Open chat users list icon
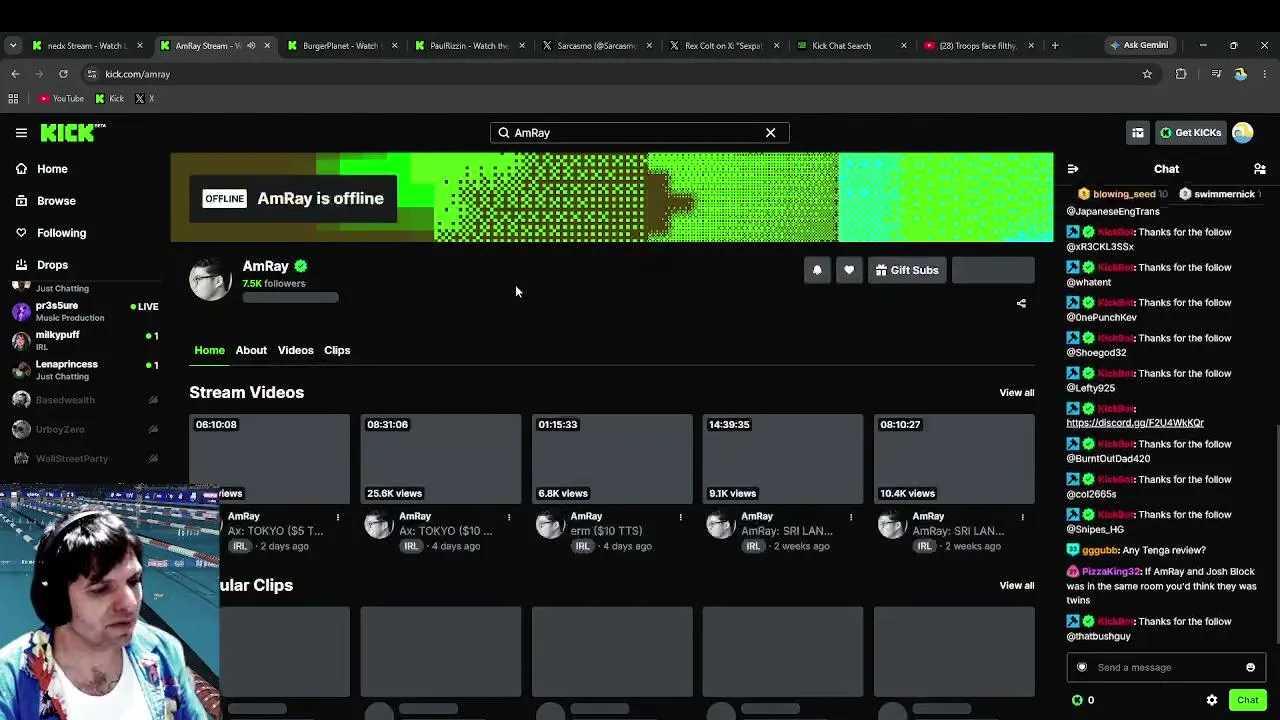The height and width of the screenshot is (720, 1280). click(x=1260, y=169)
